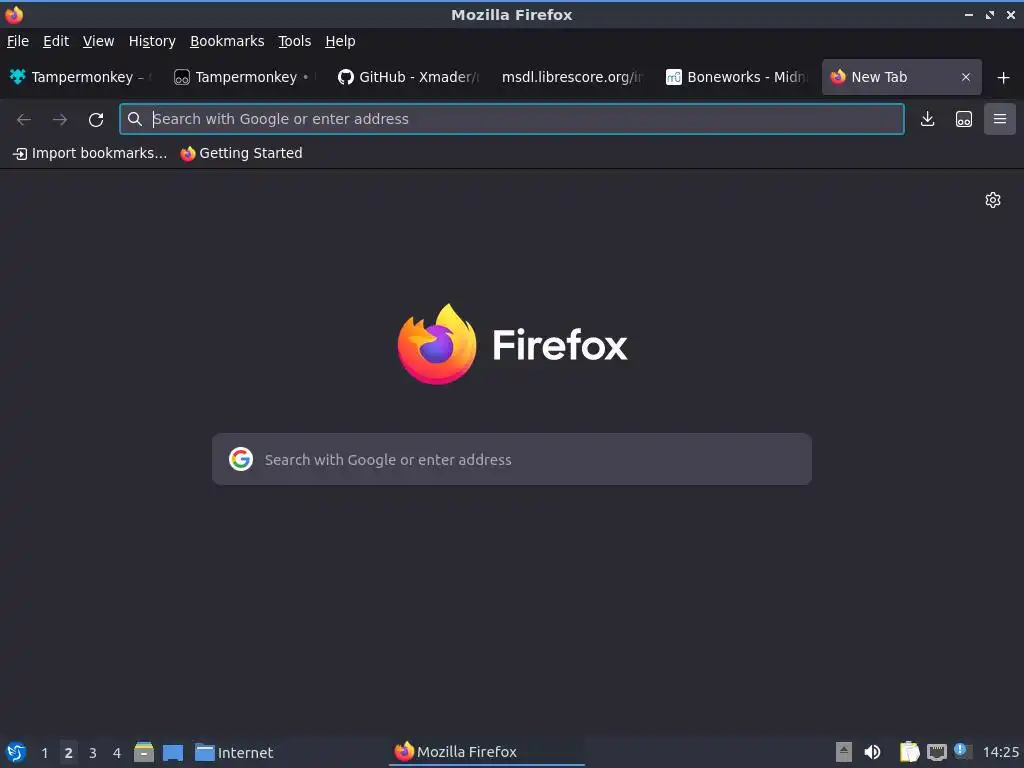1024x768 pixels.
Task: Open the Tools menu
Action: [x=295, y=41]
